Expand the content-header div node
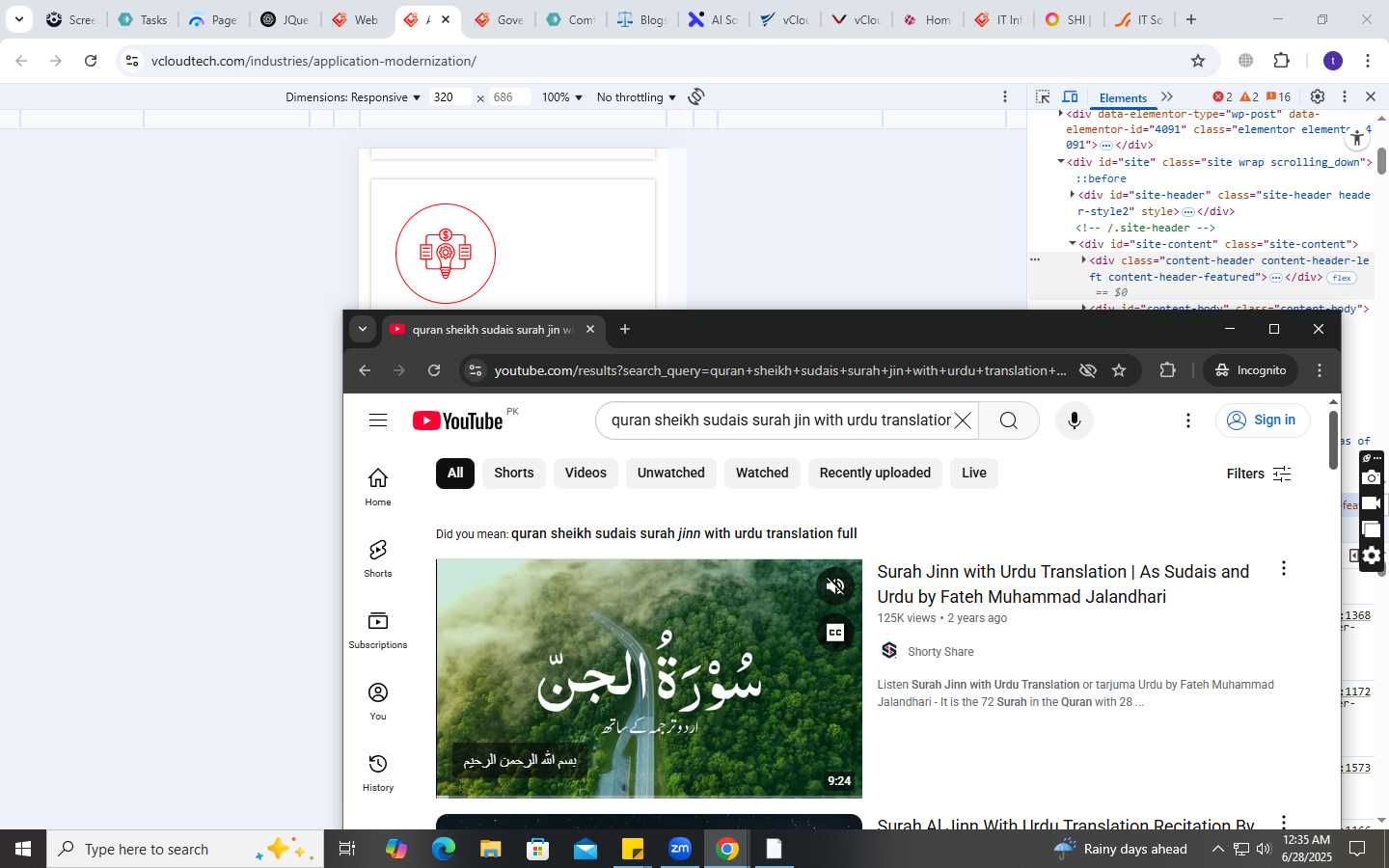 coord(1084,260)
